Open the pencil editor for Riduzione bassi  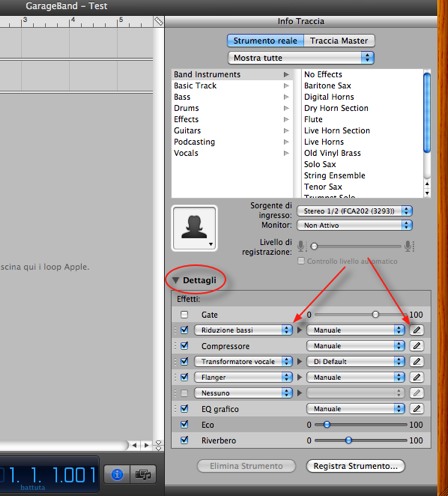417,330
